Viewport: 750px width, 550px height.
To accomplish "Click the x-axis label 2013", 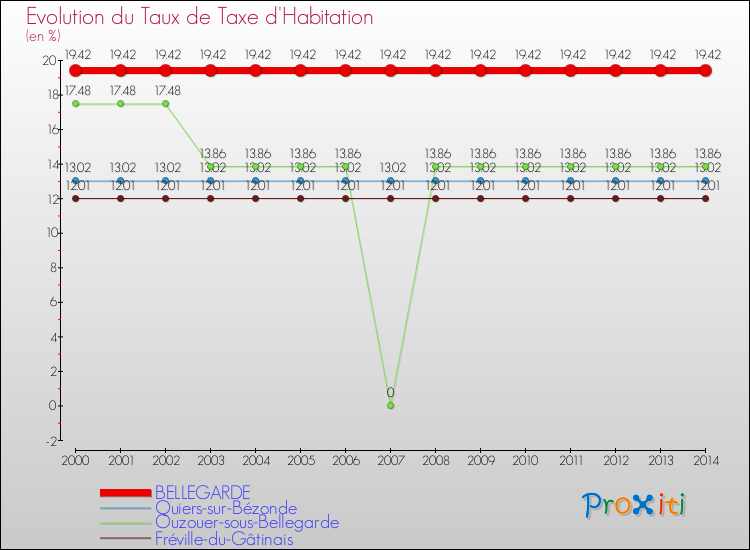I will point(661,461).
